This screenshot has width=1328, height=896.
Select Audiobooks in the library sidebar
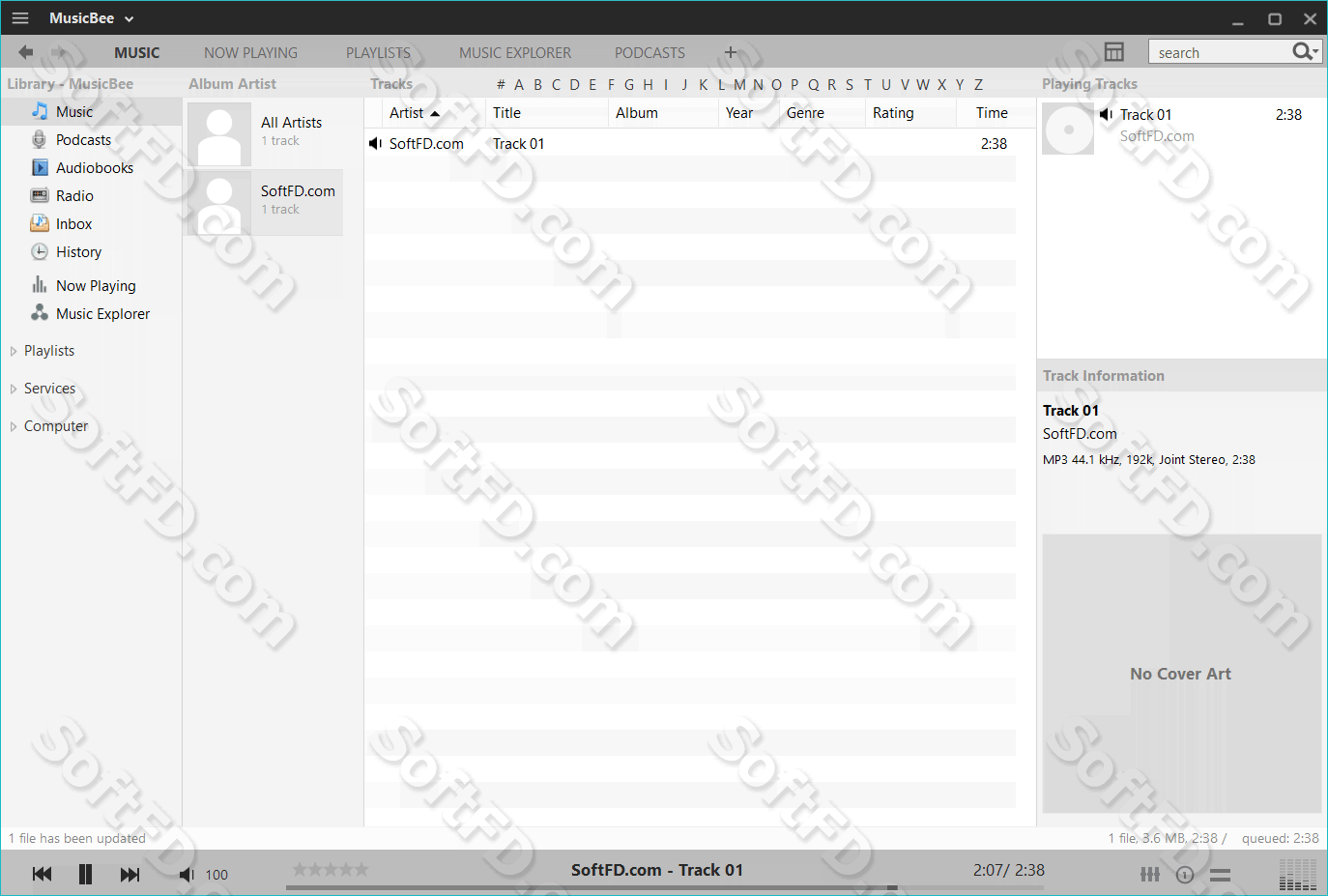tap(92, 168)
